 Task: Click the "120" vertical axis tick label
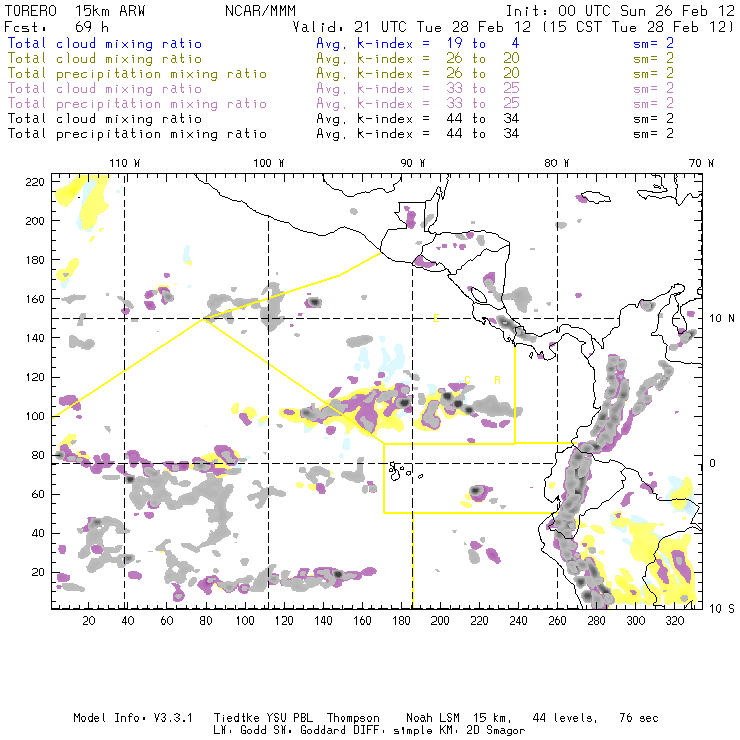[35, 377]
